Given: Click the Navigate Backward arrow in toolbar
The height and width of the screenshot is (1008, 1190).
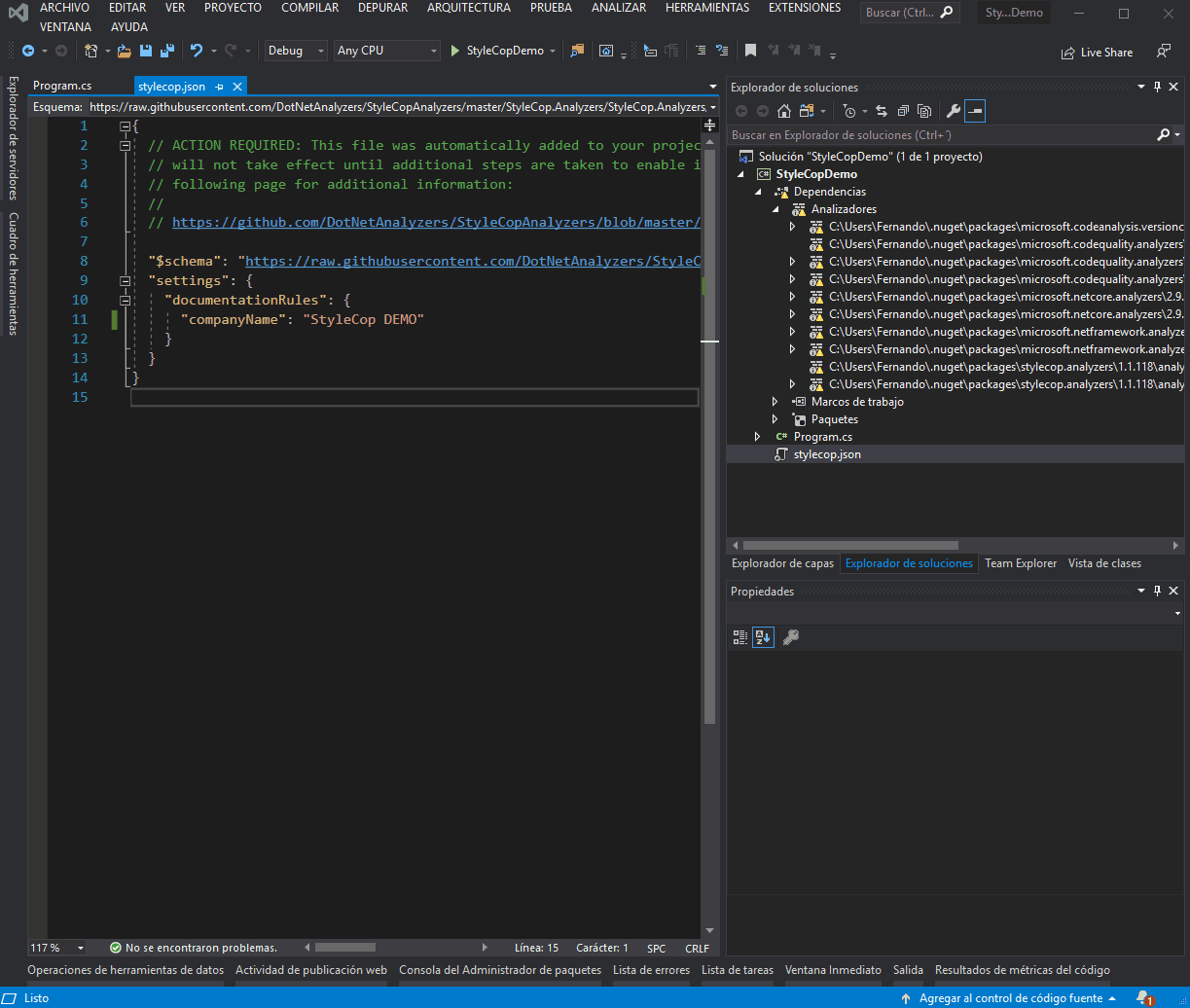Looking at the screenshot, I should point(28,51).
